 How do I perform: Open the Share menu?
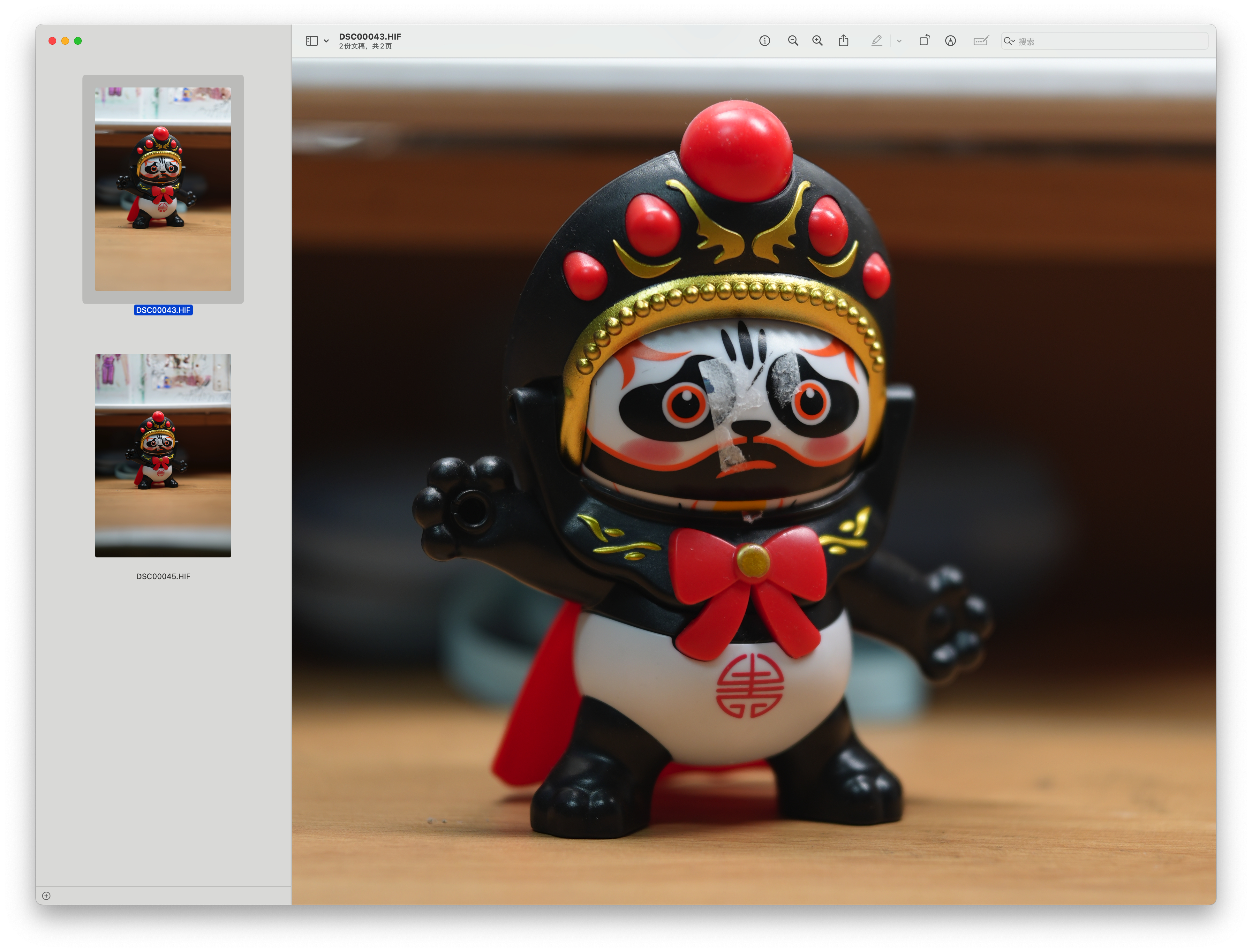(x=843, y=41)
